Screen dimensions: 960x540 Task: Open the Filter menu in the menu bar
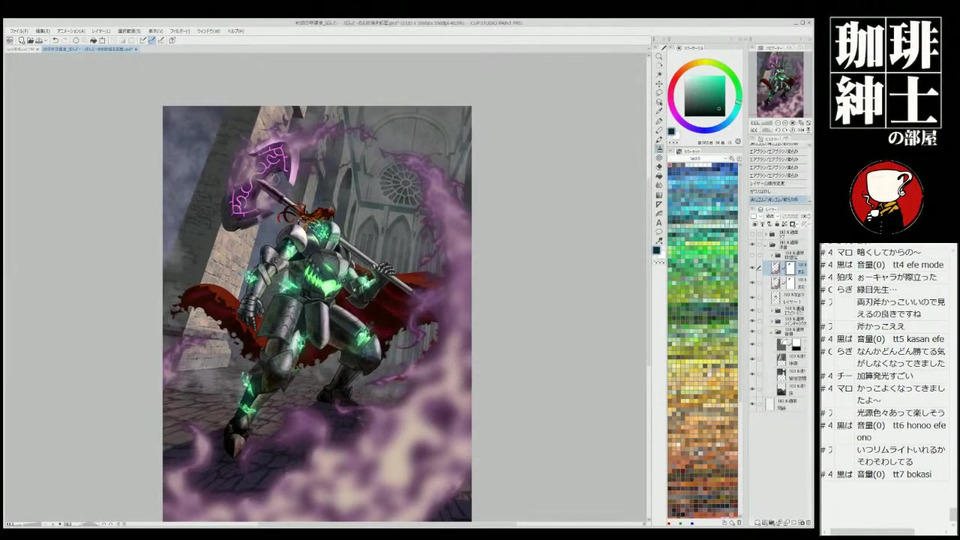[x=180, y=31]
